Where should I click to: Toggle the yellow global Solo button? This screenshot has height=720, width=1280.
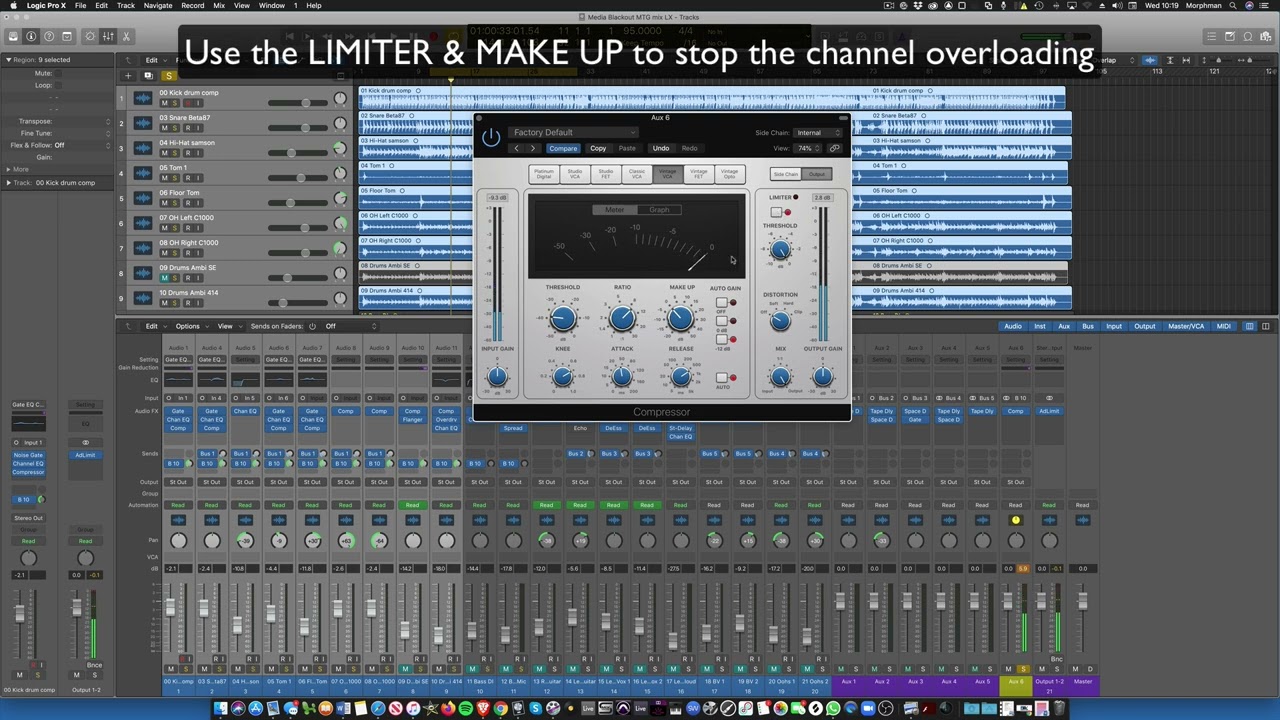point(169,76)
